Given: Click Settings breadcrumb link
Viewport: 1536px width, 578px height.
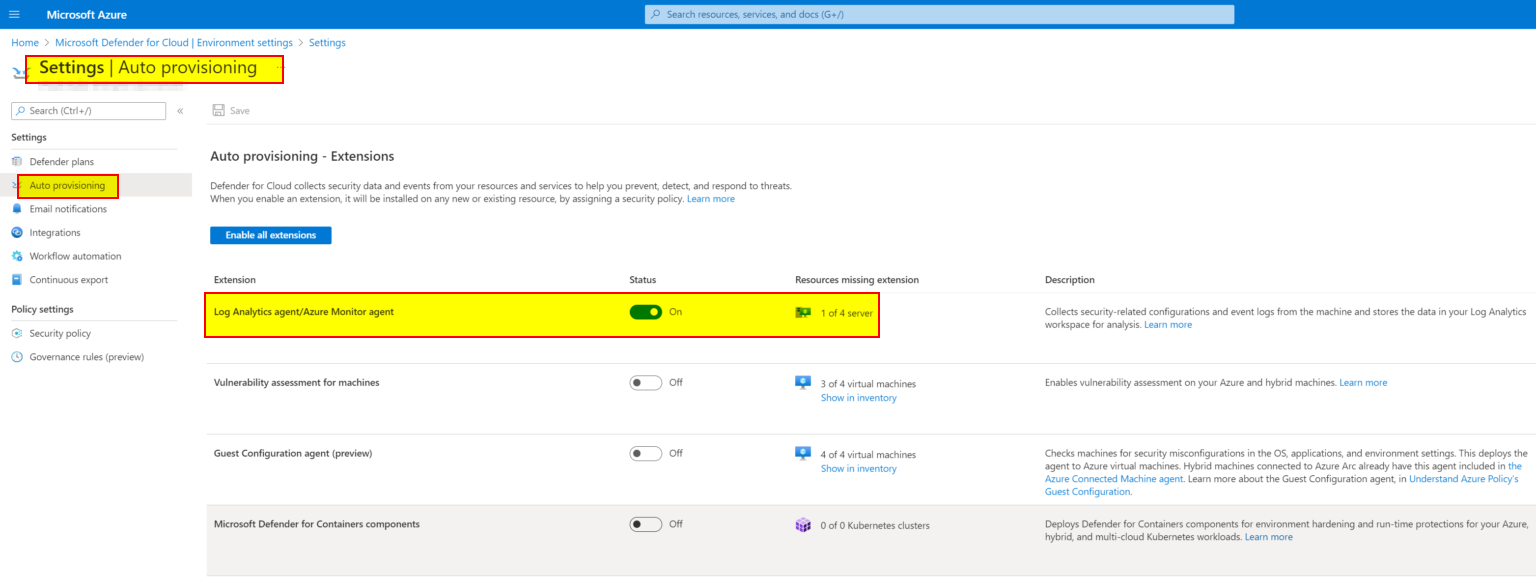Looking at the screenshot, I should point(327,43).
